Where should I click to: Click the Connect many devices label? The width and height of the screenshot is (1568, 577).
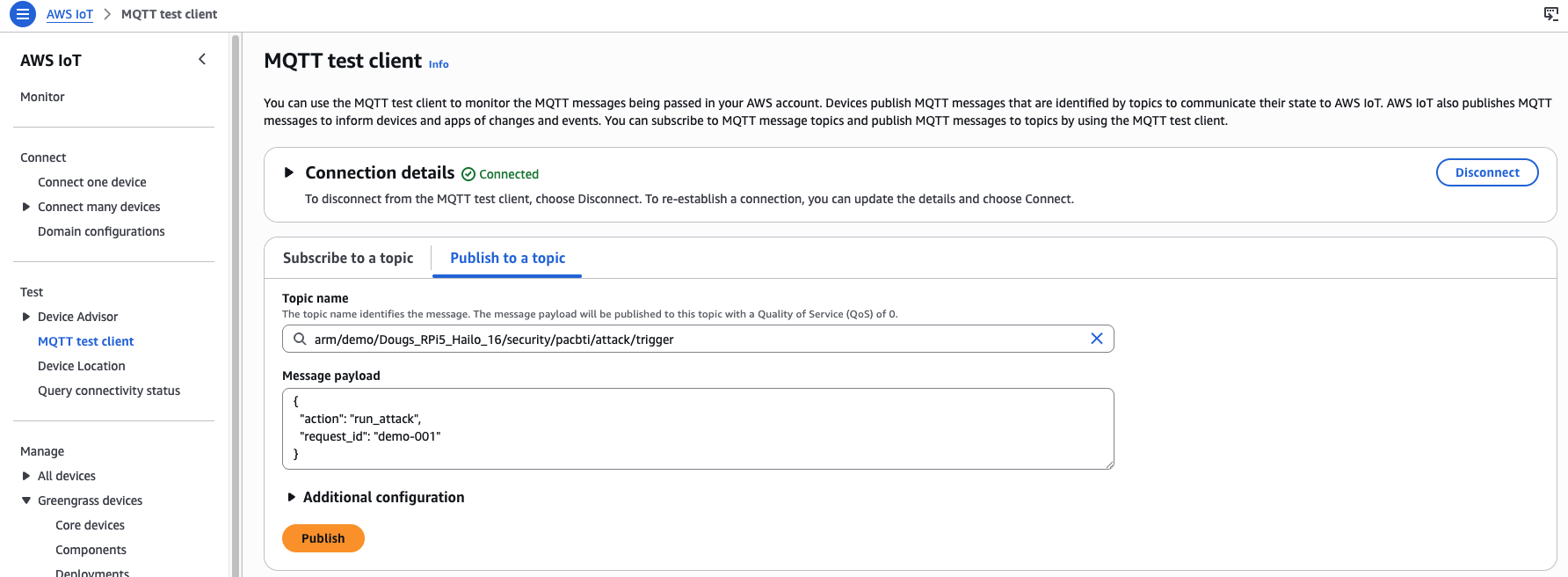point(99,207)
